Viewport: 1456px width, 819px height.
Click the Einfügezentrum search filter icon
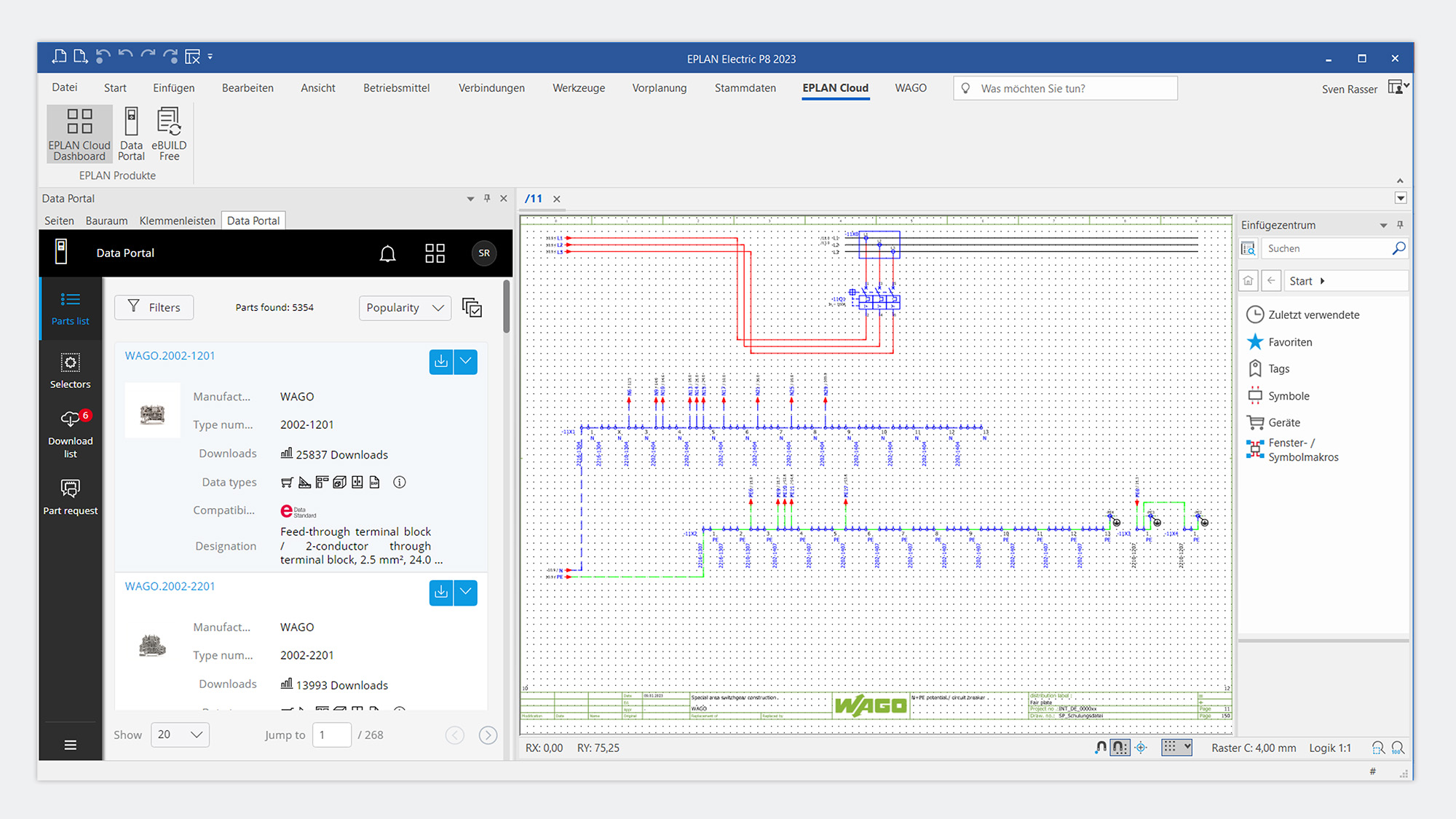click(1249, 248)
